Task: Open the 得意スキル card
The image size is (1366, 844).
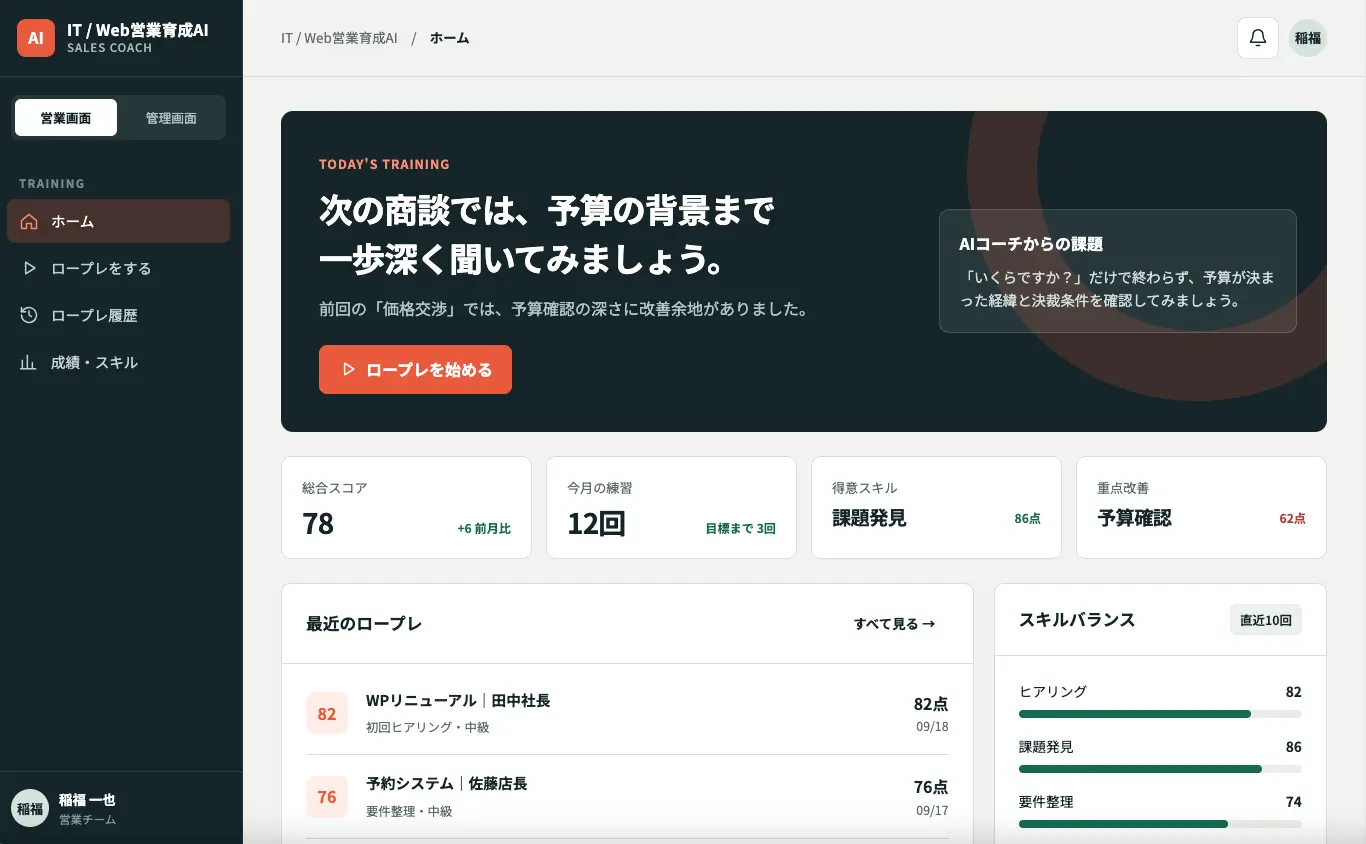Action: pyautogui.click(x=936, y=507)
